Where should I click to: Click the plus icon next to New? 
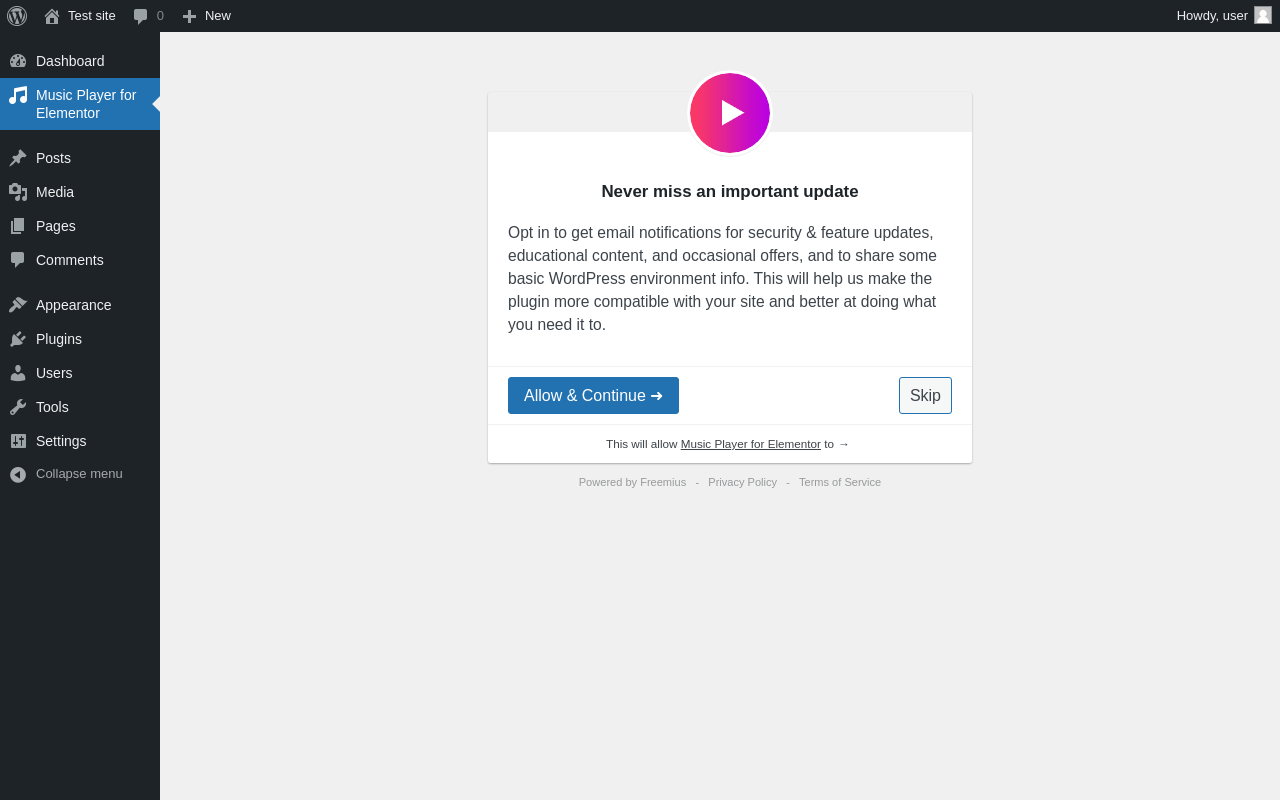189,16
